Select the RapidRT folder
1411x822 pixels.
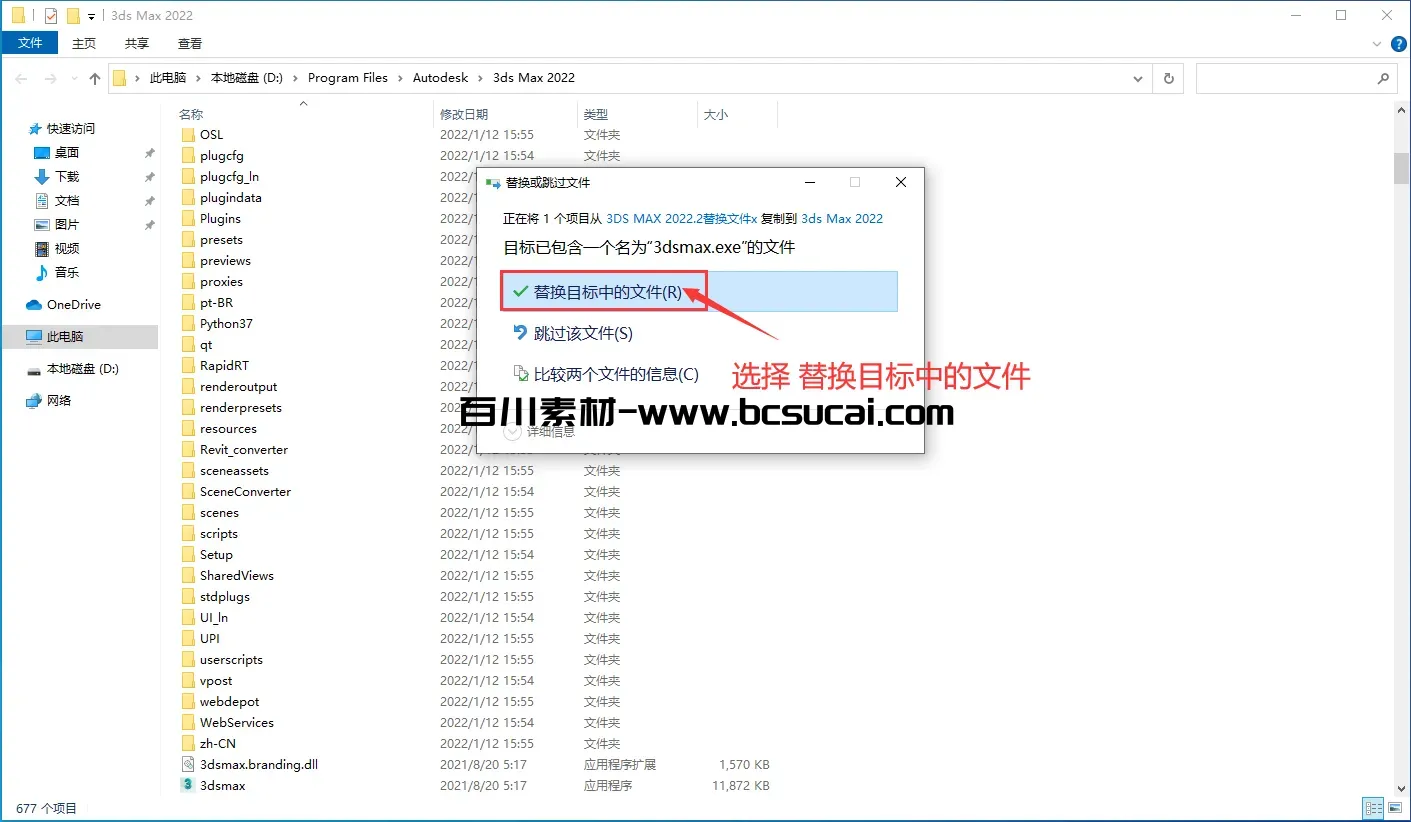(x=224, y=366)
